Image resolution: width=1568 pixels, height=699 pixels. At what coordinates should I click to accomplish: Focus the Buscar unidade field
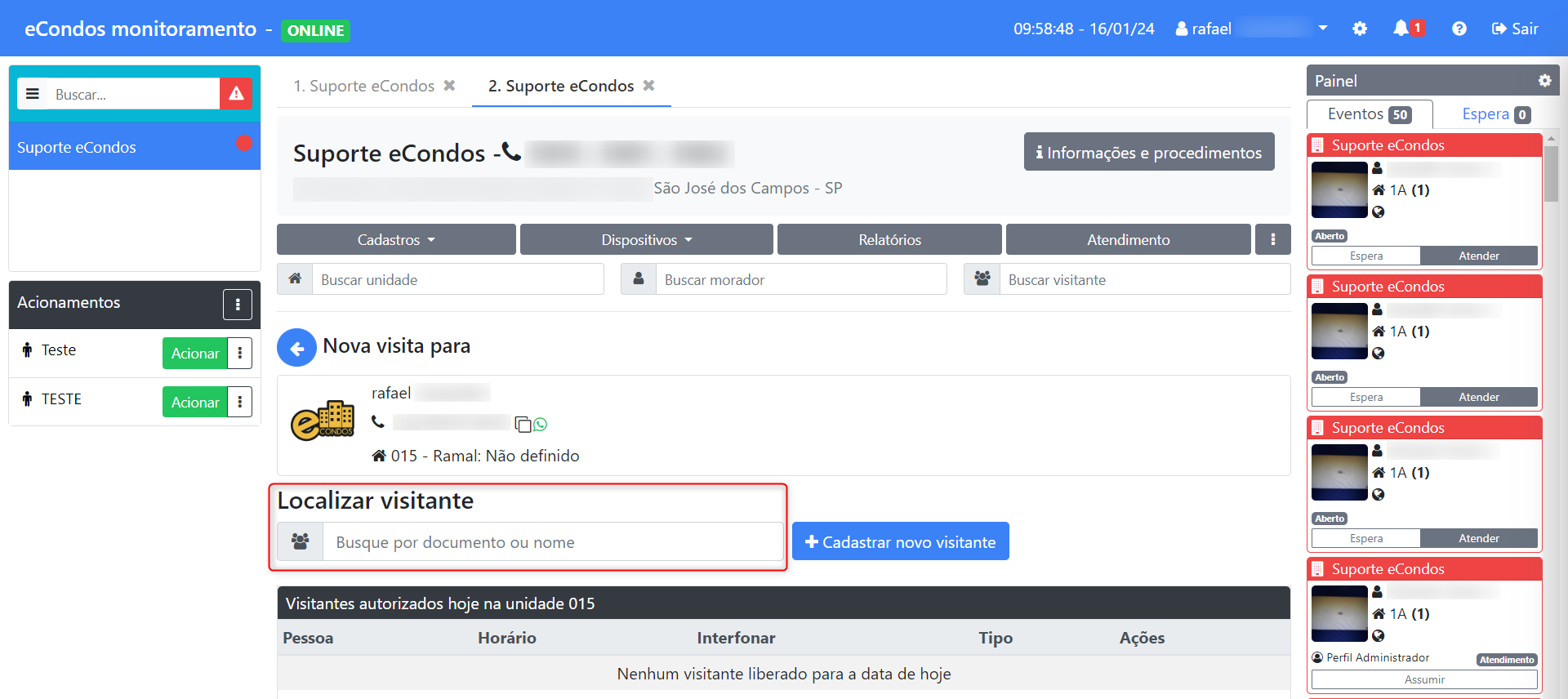click(x=457, y=279)
